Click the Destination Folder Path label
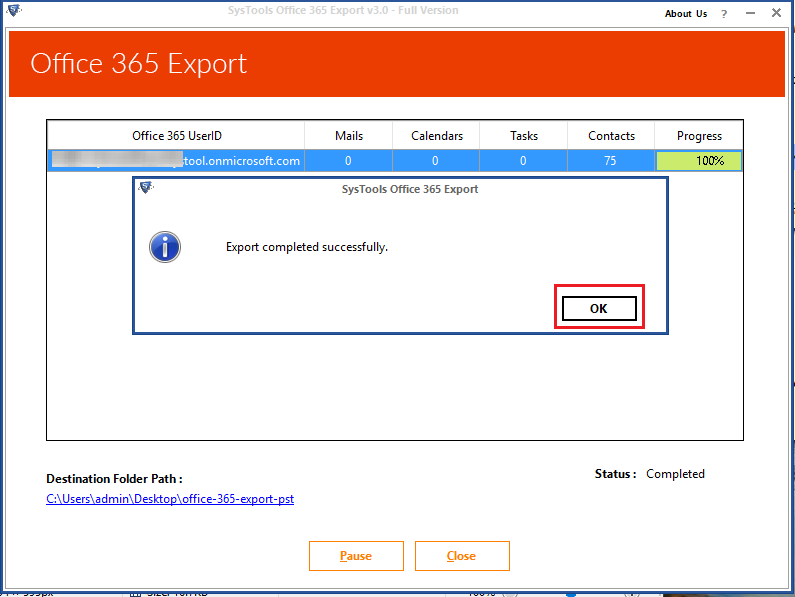 coord(114,479)
